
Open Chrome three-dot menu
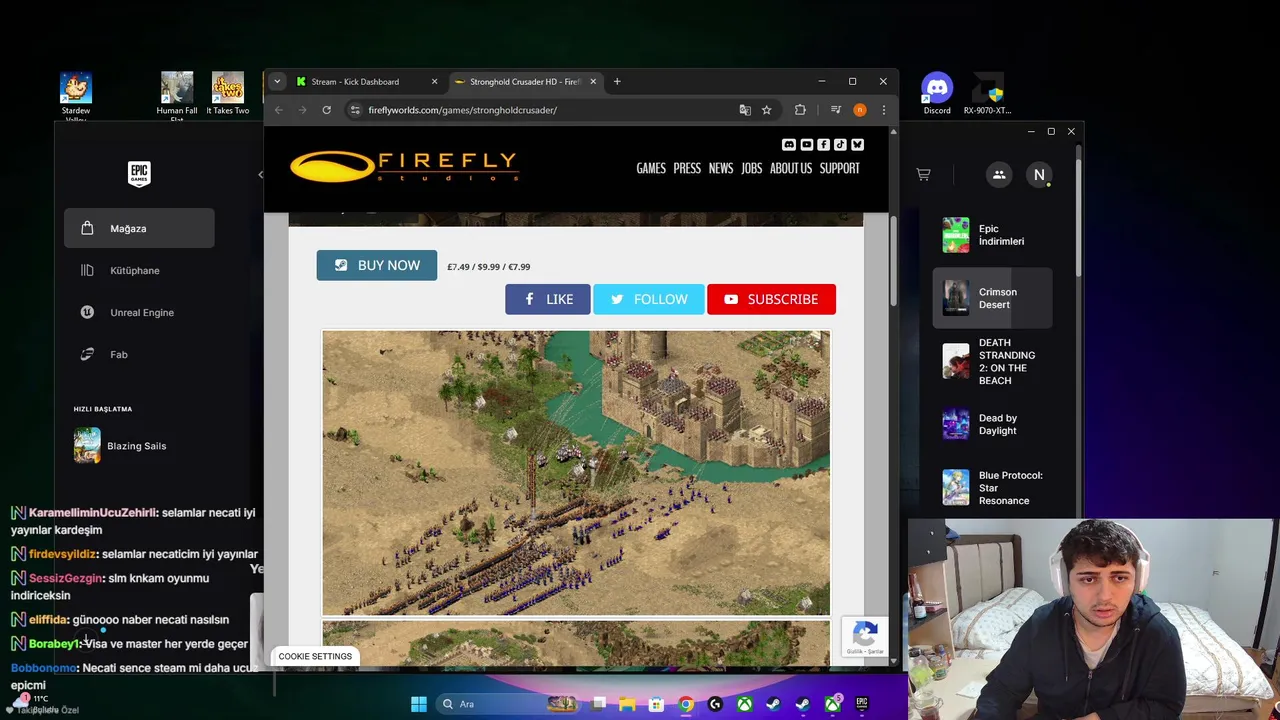pyautogui.click(x=883, y=110)
